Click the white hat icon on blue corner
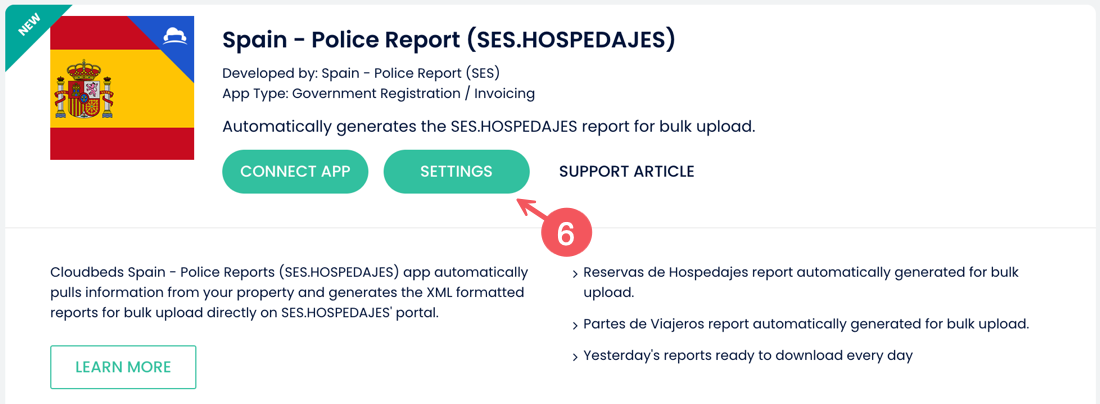This screenshot has height=404, width=1100. (x=174, y=36)
